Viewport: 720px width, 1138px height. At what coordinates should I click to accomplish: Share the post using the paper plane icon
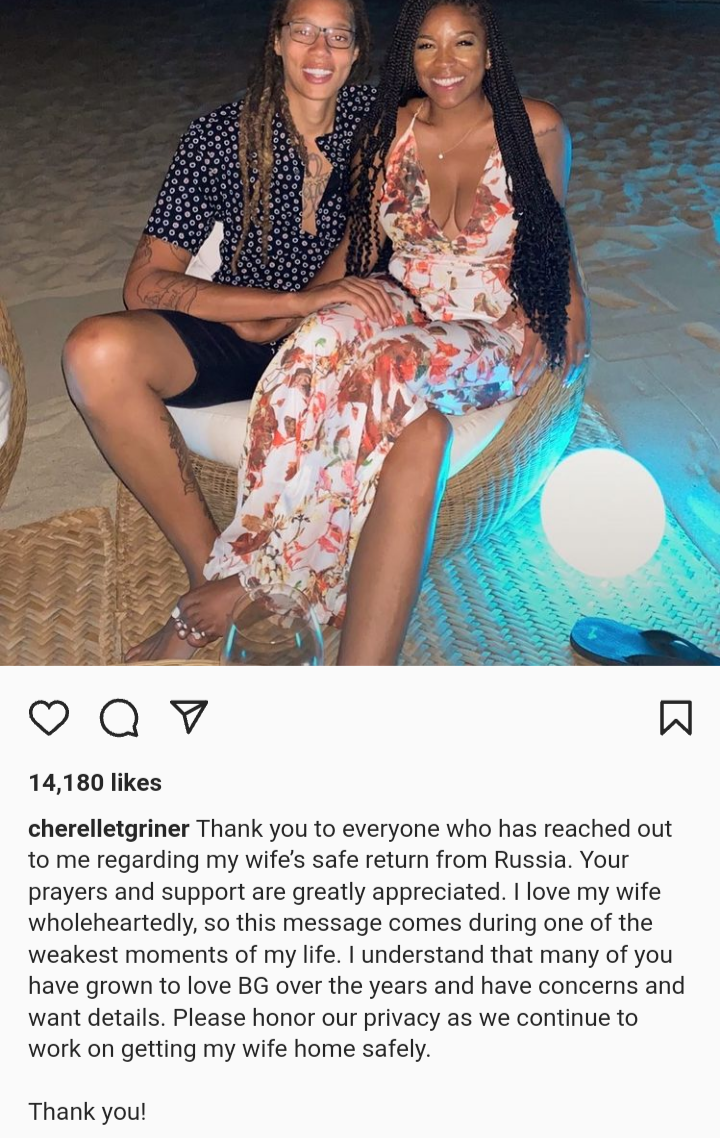coord(189,716)
